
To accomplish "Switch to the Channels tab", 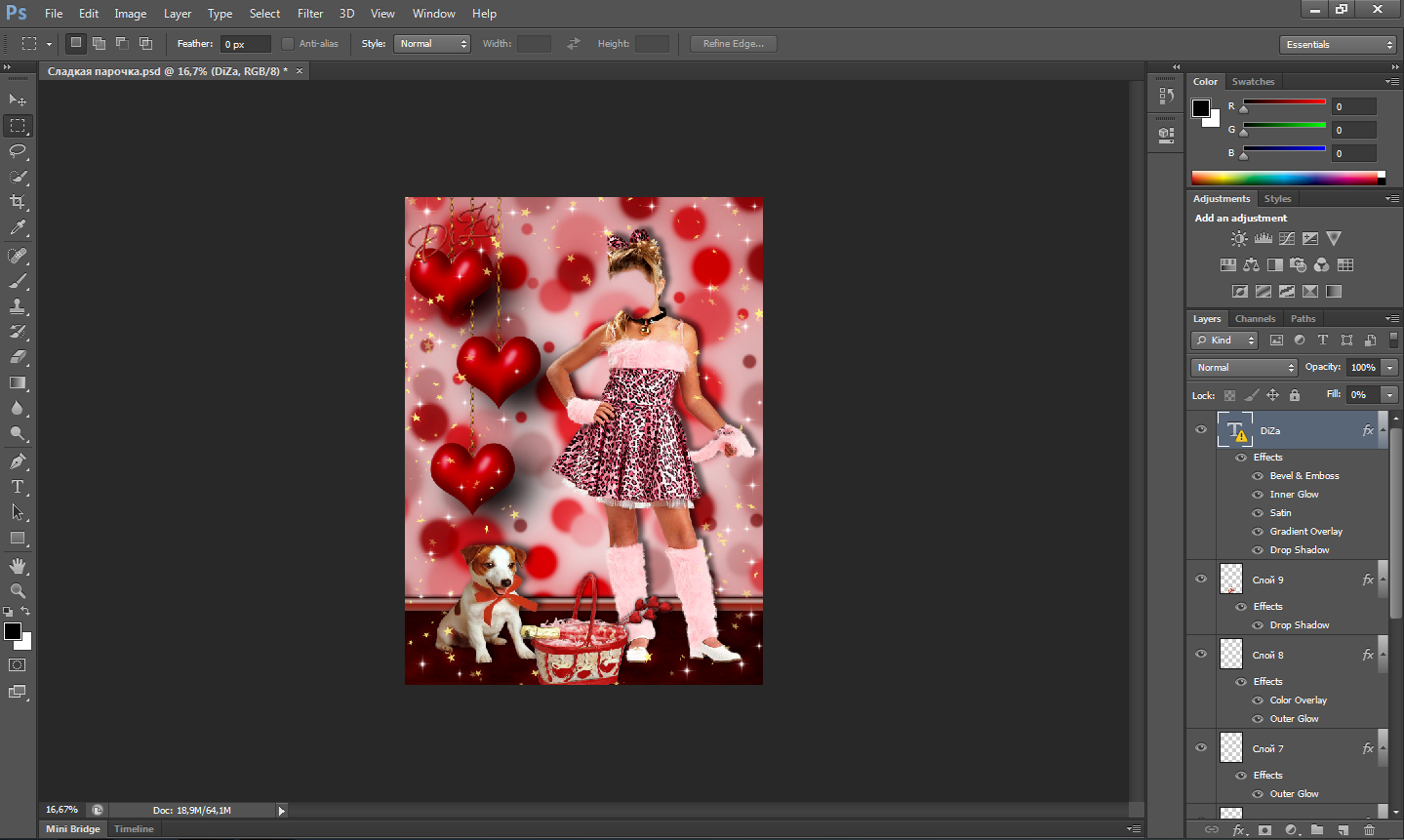I will pos(1255,319).
